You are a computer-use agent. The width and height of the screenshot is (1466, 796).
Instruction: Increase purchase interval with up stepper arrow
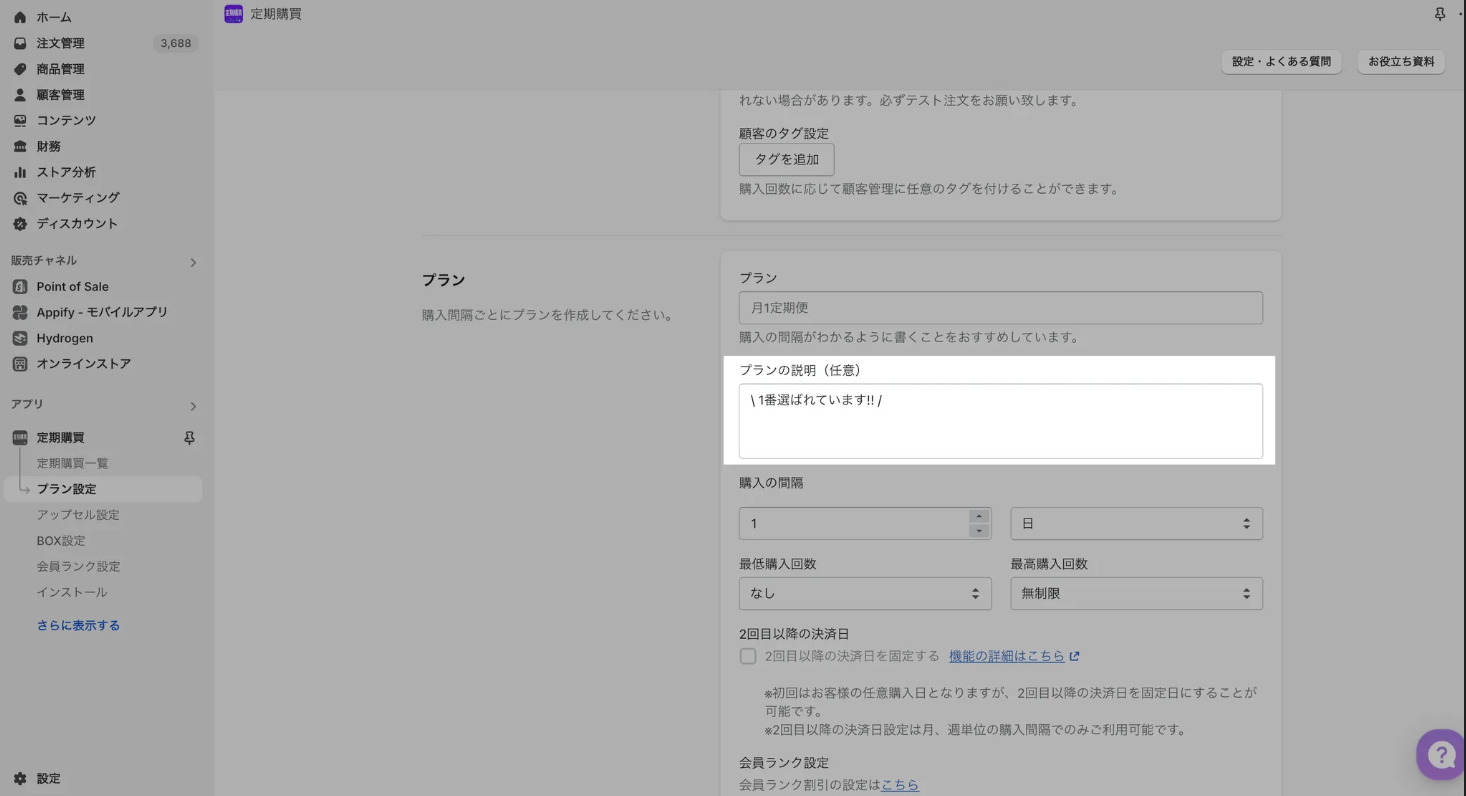[x=979, y=516]
